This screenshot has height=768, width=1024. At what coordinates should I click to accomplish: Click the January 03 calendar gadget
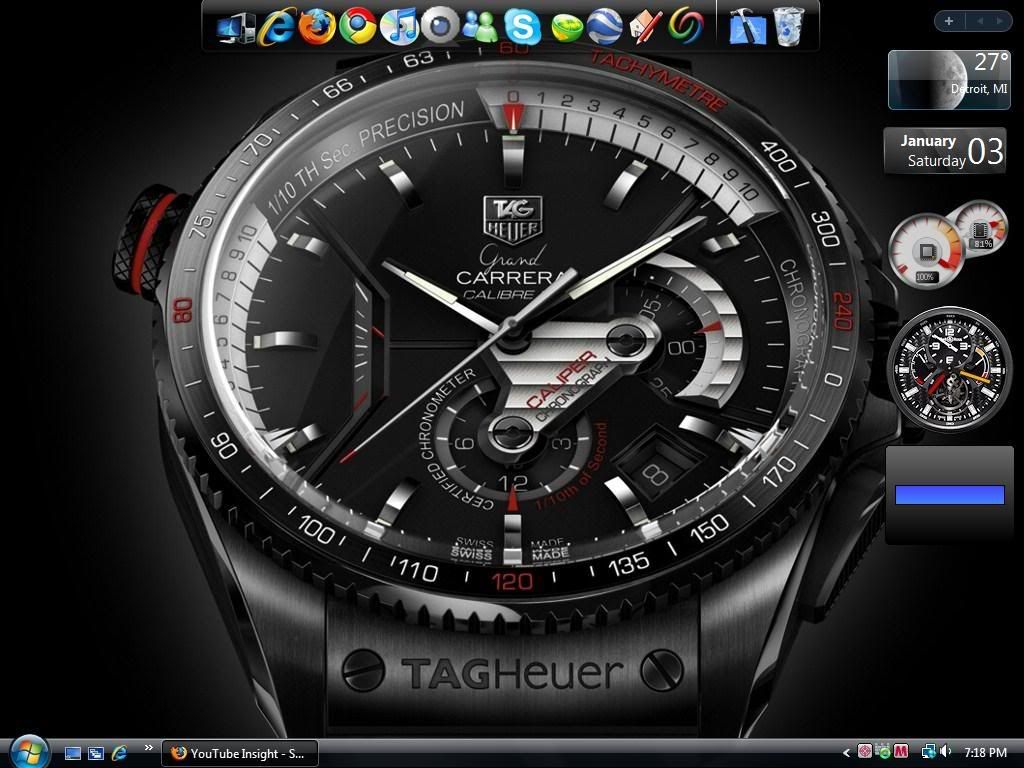(x=944, y=151)
